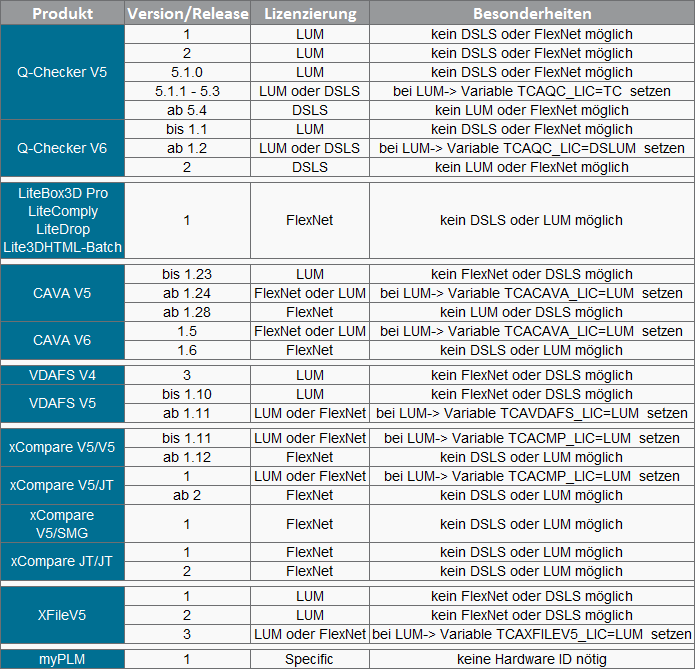Image resolution: width=695 pixels, height=669 pixels.
Task: Click the Specific licensing cell
Action: [310, 659]
